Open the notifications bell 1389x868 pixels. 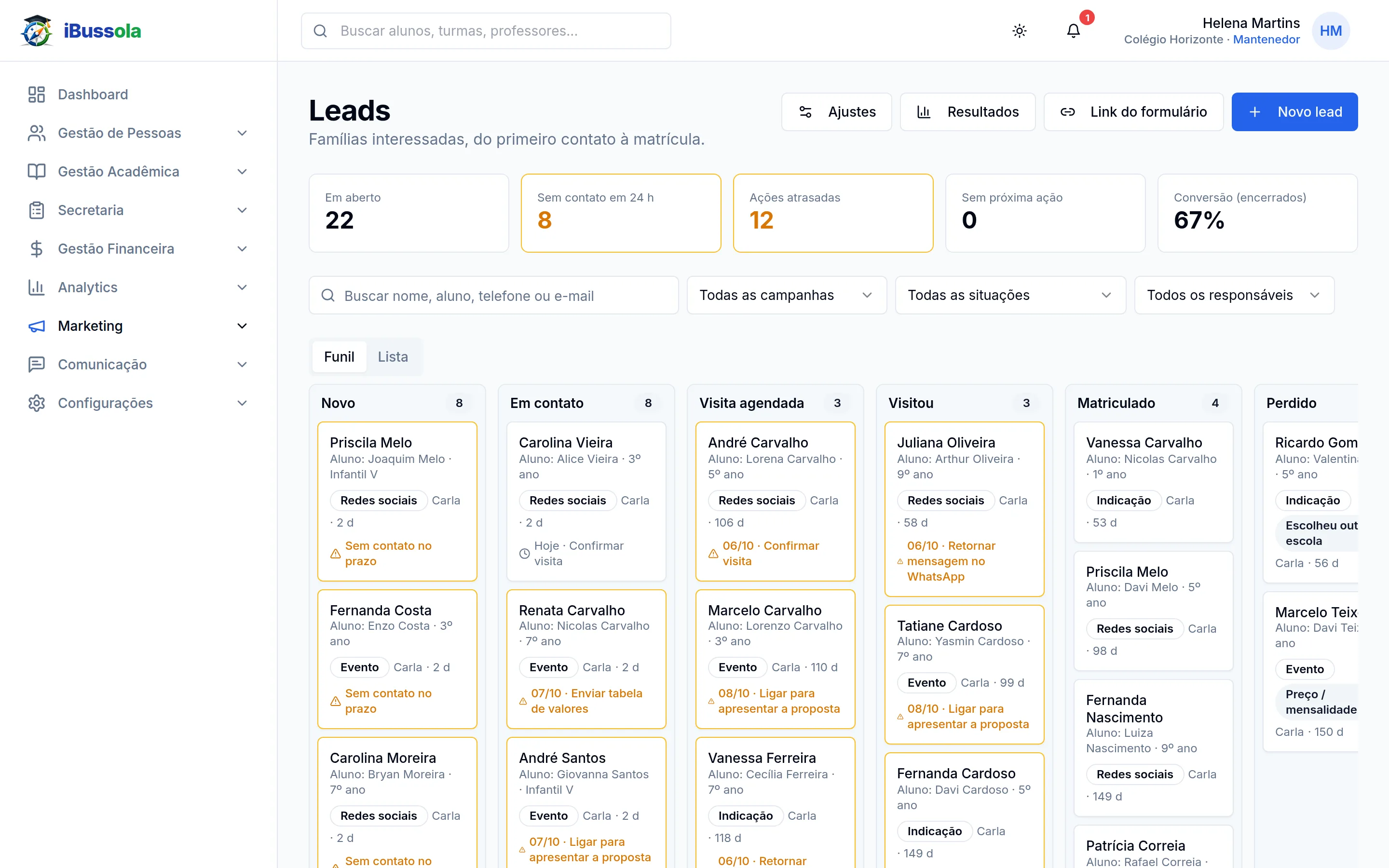tap(1073, 31)
